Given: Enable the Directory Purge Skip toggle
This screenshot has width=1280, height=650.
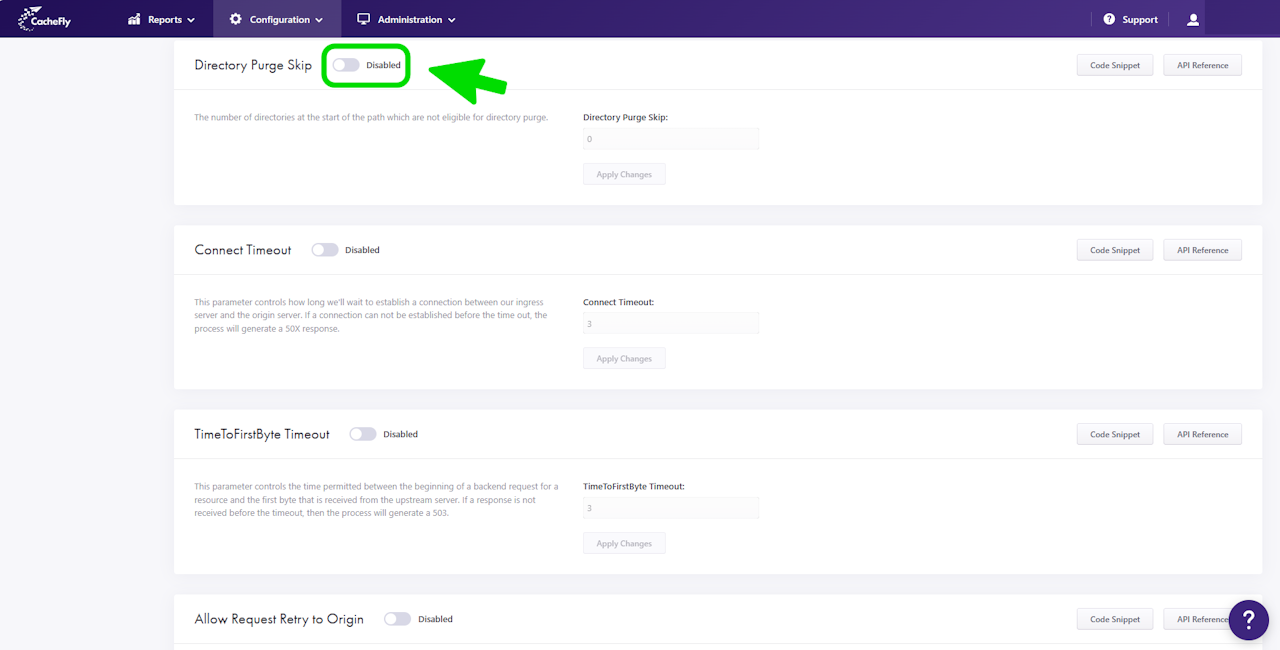Looking at the screenshot, I should [346, 65].
